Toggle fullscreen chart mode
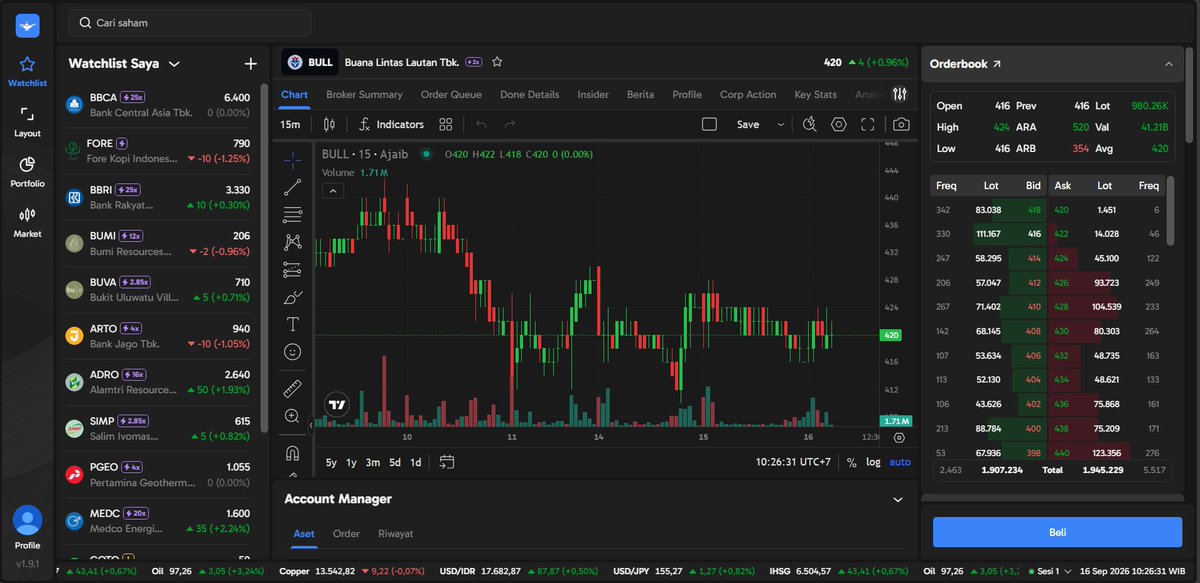Screen dimensions: 1200x583 point(868,124)
